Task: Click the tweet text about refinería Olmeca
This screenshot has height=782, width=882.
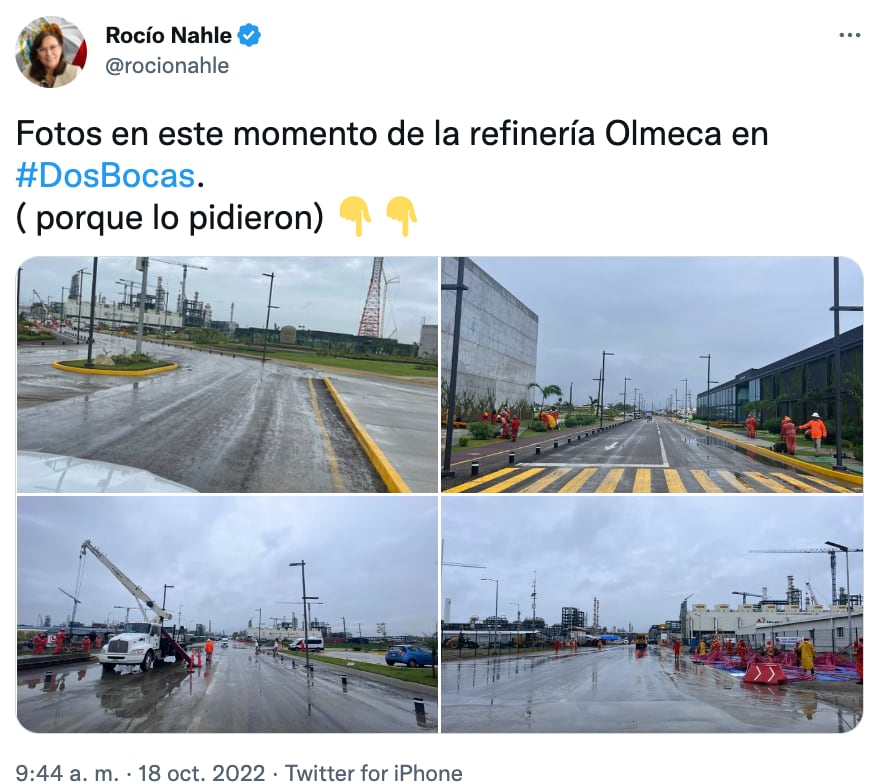Action: (x=392, y=176)
